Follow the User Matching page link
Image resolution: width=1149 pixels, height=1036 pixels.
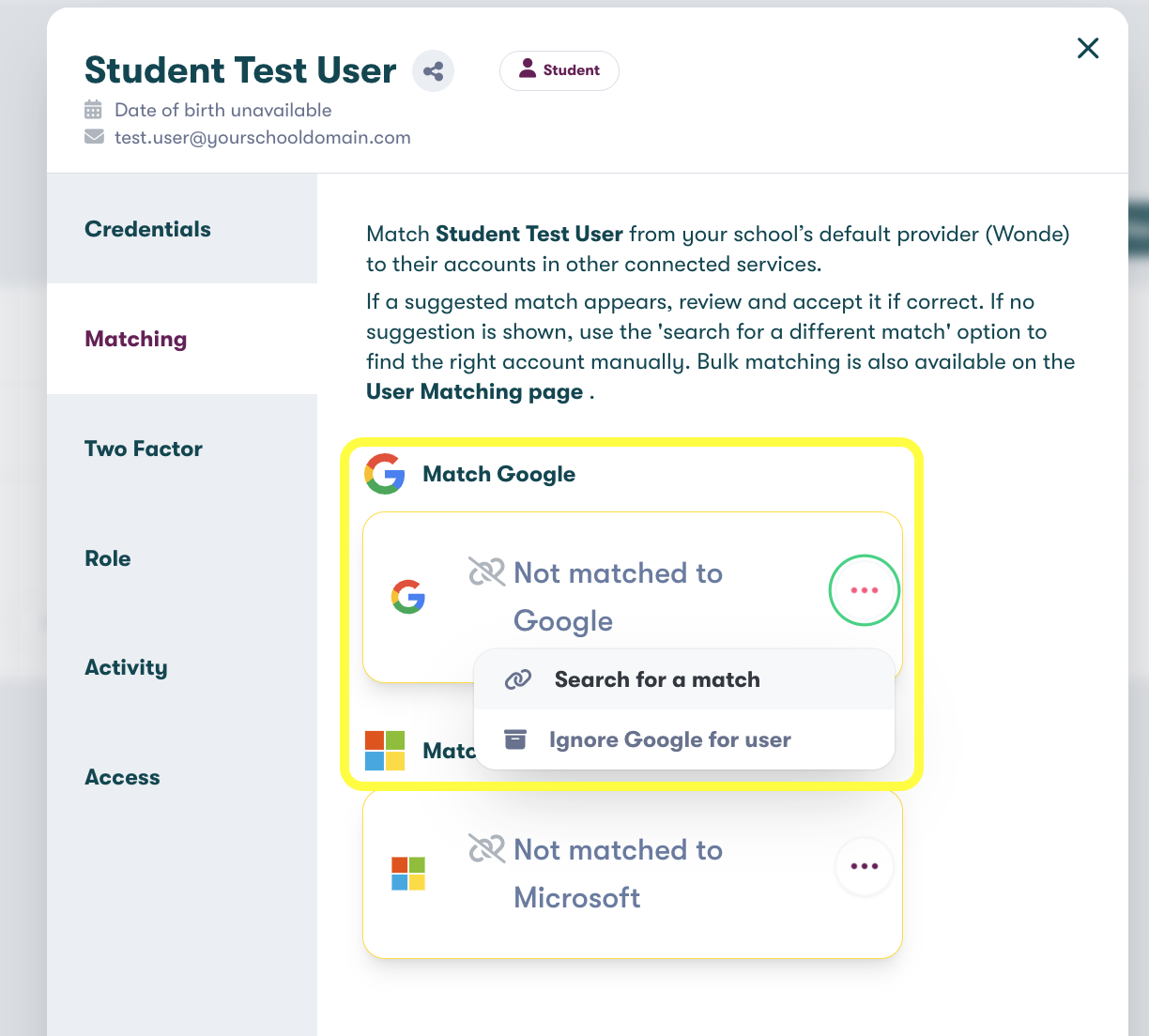[x=474, y=391]
